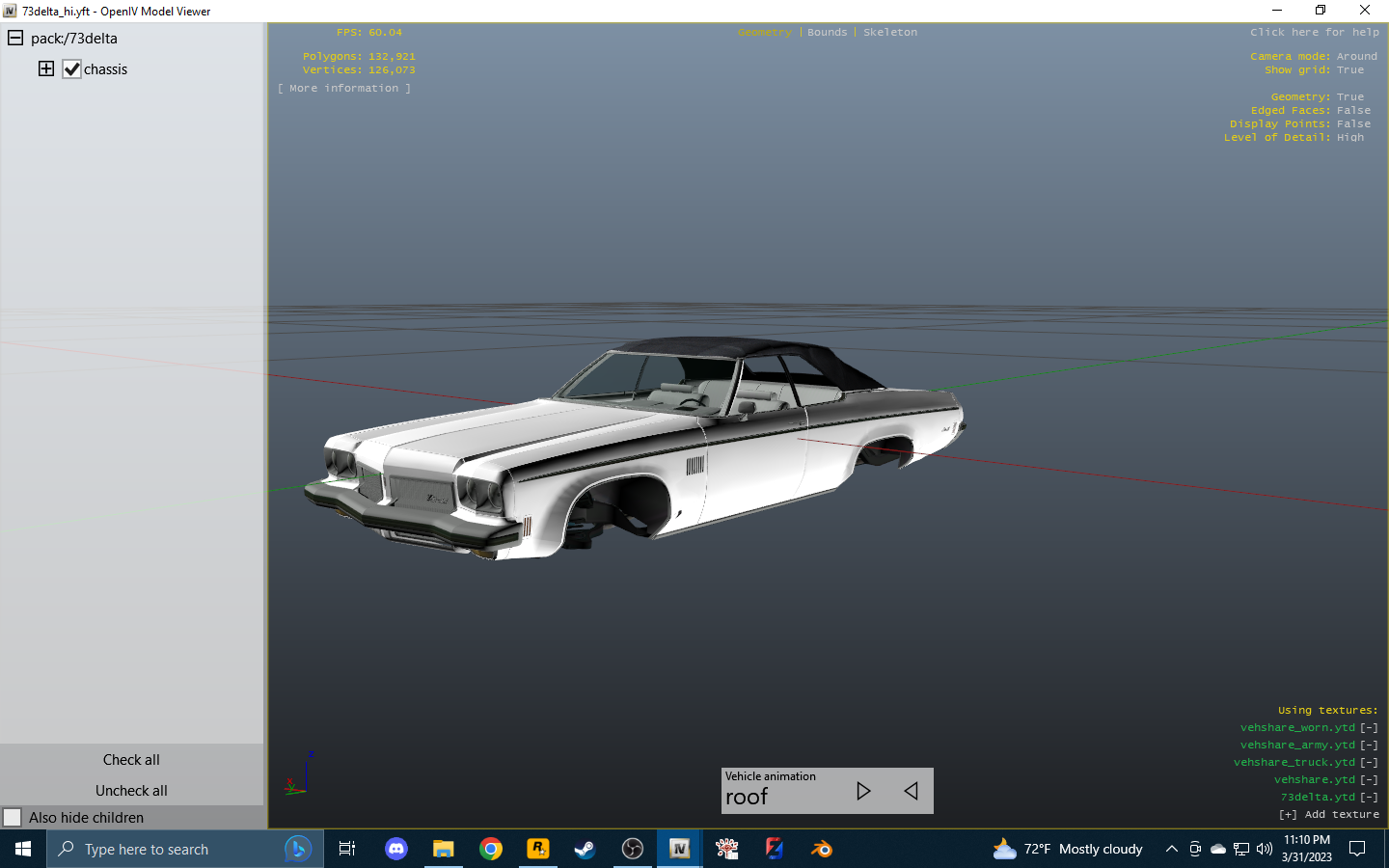
Task: Open Rockstar Games Launcher taskbar icon
Action: [537, 849]
